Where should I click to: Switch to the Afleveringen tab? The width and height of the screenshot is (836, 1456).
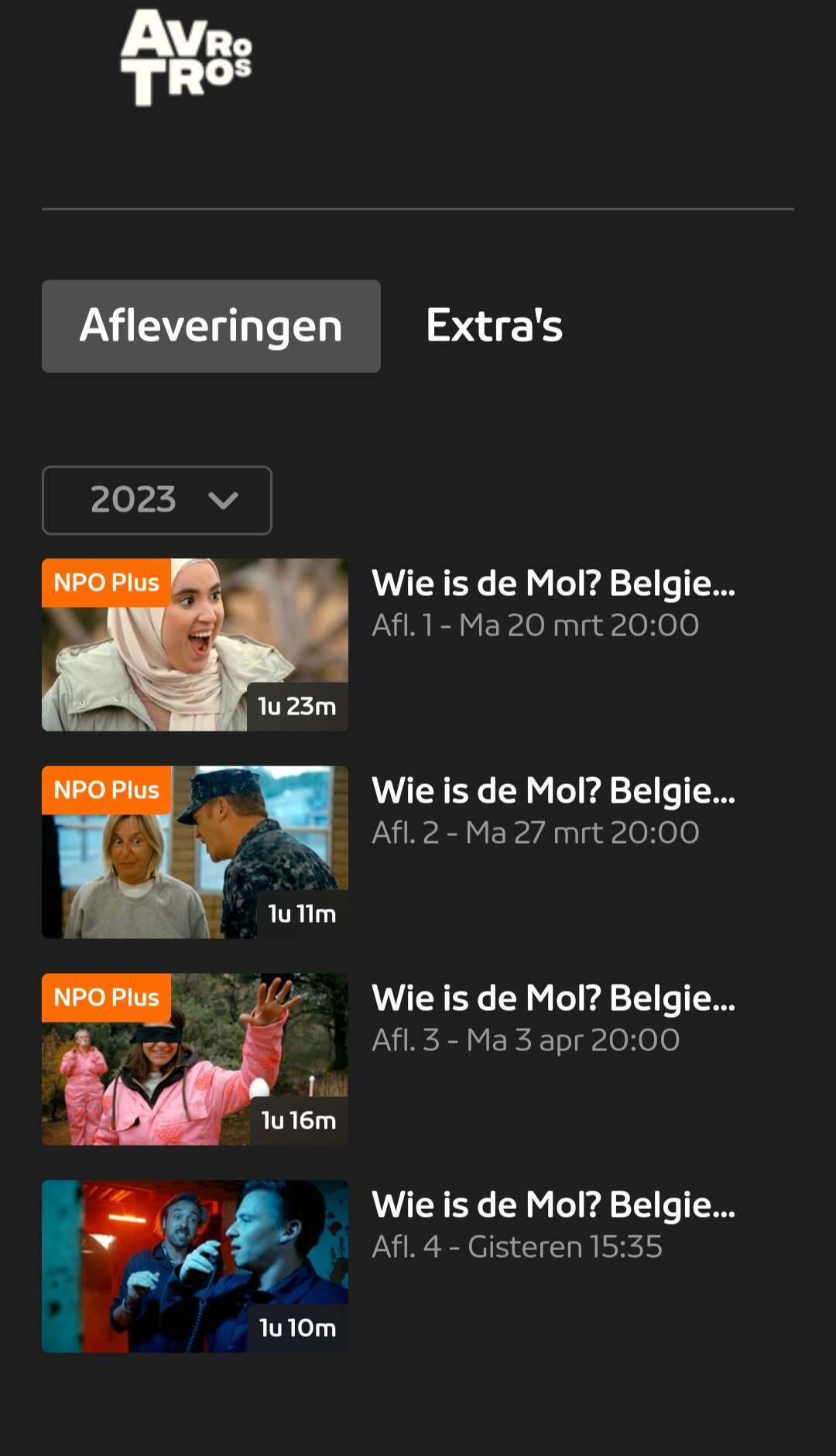pos(211,326)
